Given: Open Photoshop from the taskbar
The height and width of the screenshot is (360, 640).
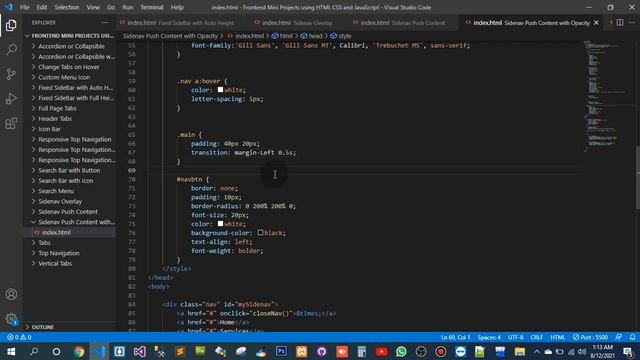Looking at the screenshot, I should tap(281, 351).
